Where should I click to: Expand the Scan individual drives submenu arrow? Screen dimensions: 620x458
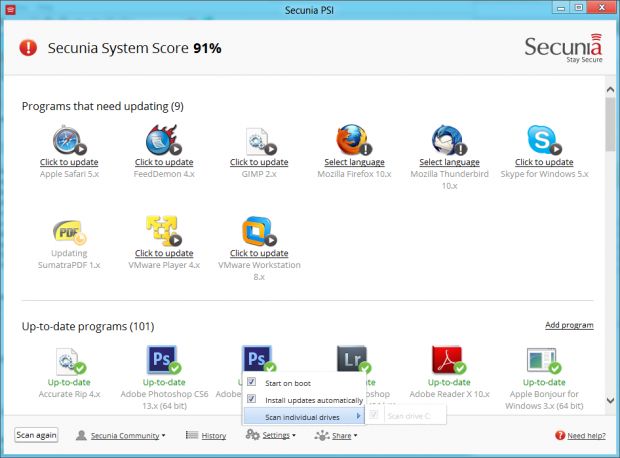pyautogui.click(x=358, y=416)
